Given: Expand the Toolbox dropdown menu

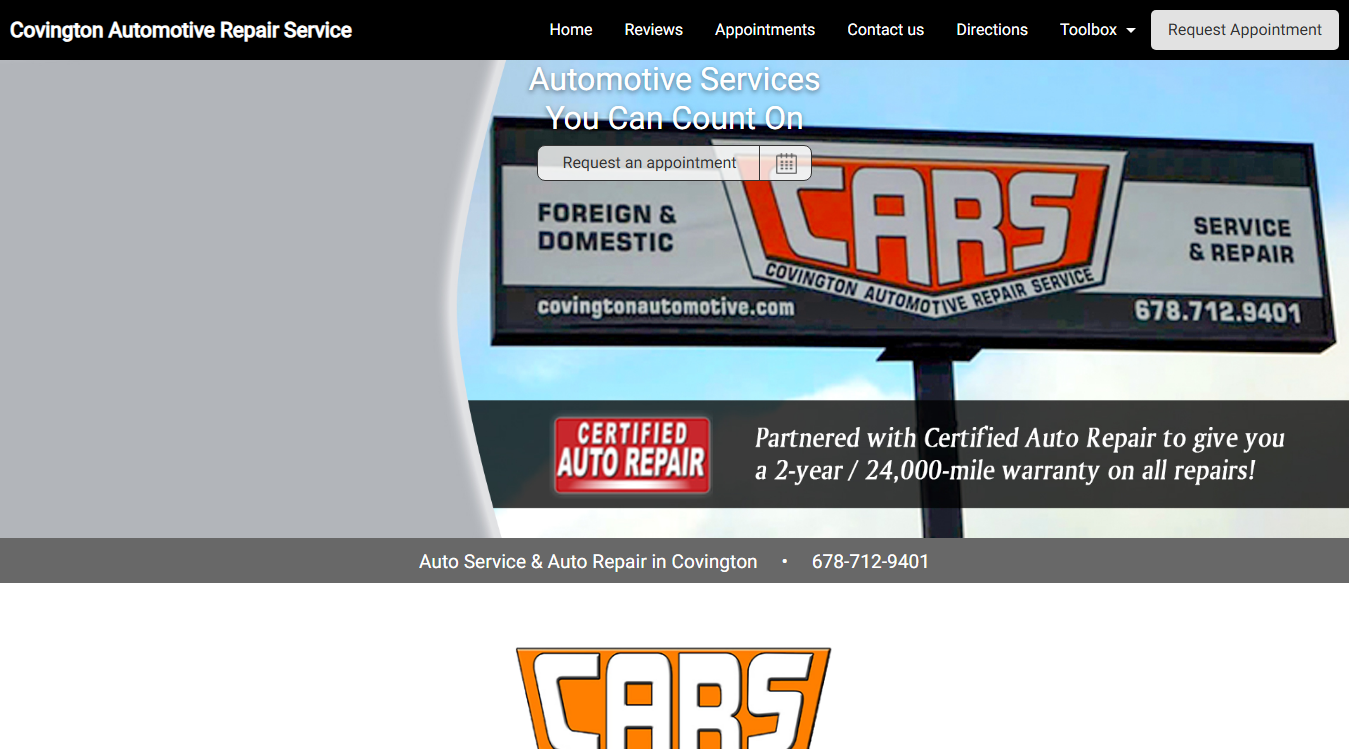Looking at the screenshot, I should point(1098,30).
